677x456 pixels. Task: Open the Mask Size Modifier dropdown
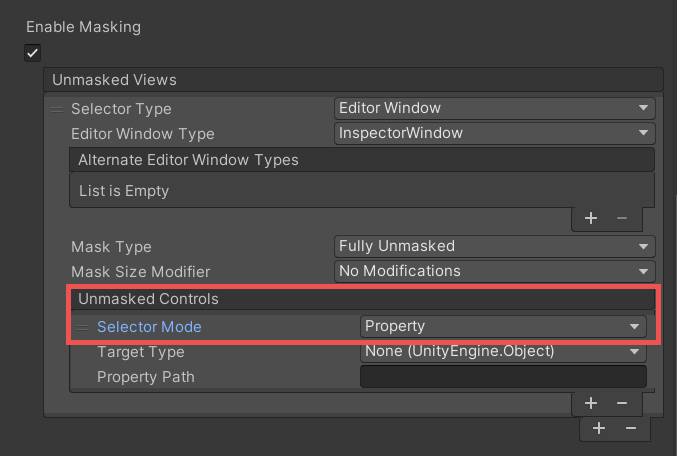click(x=494, y=271)
